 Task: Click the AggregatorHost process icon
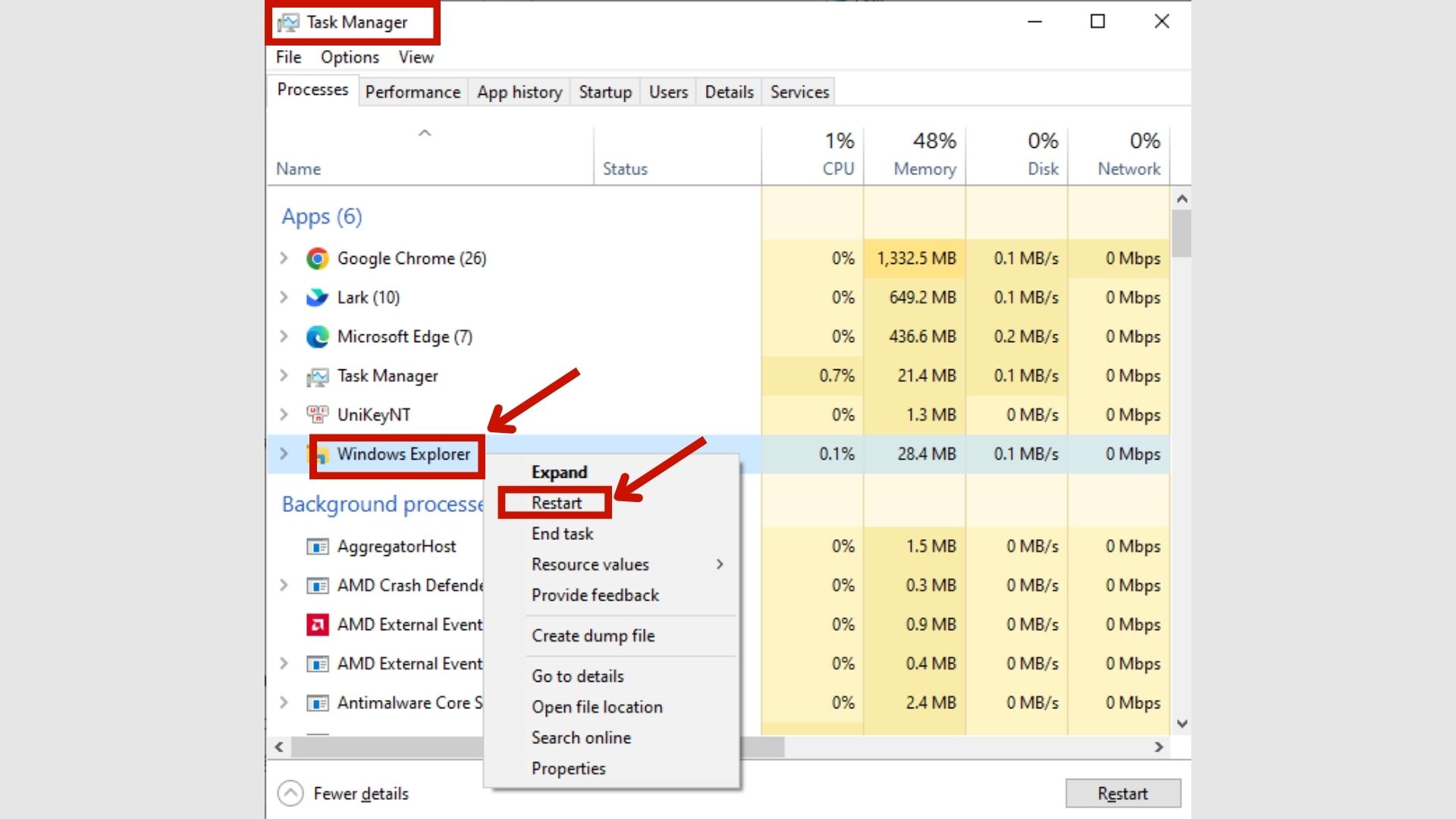pyautogui.click(x=317, y=547)
